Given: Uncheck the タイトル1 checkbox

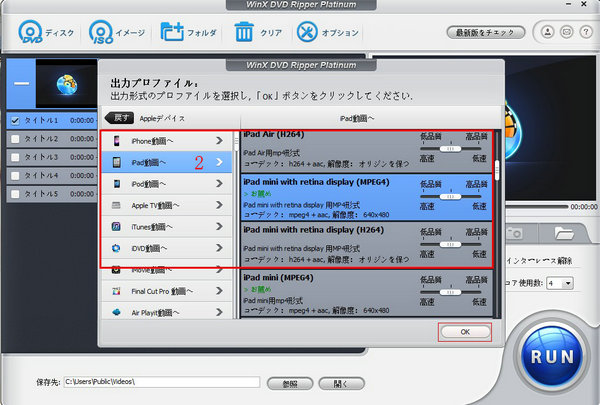Looking at the screenshot, I should click(x=15, y=121).
